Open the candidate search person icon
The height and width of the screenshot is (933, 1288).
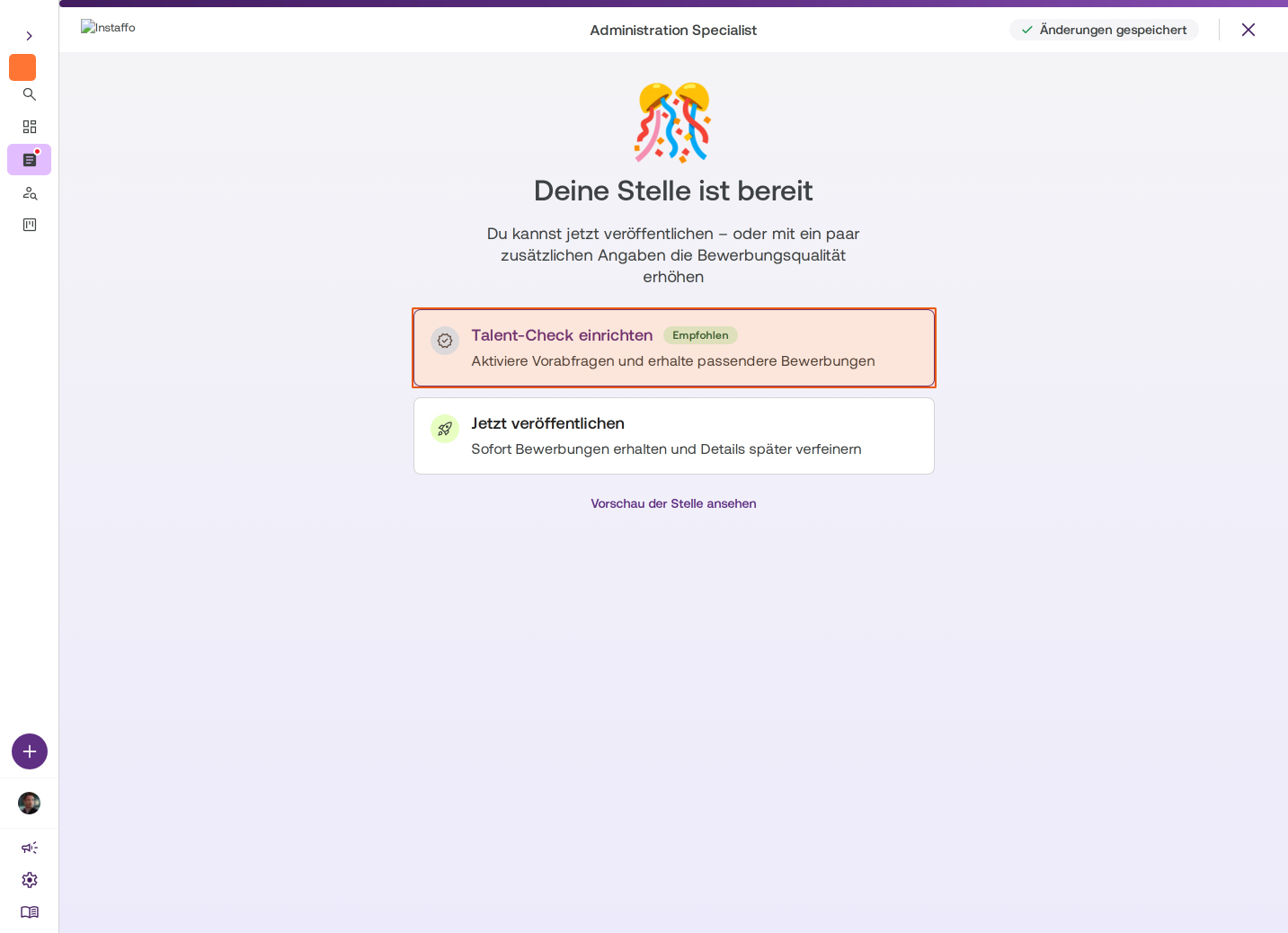pyautogui.click(x=30, y=193)
